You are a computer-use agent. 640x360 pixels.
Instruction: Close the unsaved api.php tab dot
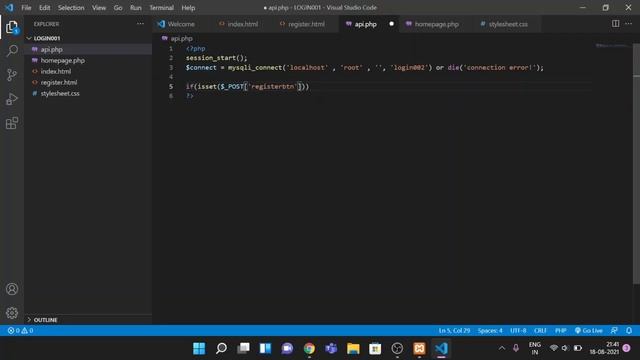point(391,24)
